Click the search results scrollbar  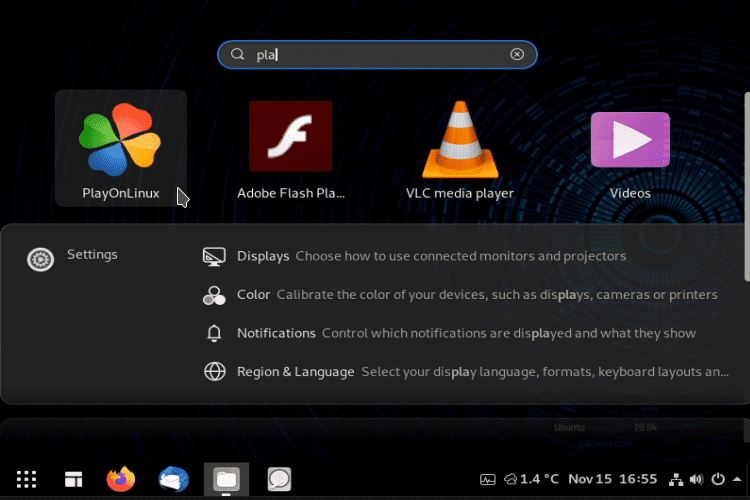tap(747, 187)
